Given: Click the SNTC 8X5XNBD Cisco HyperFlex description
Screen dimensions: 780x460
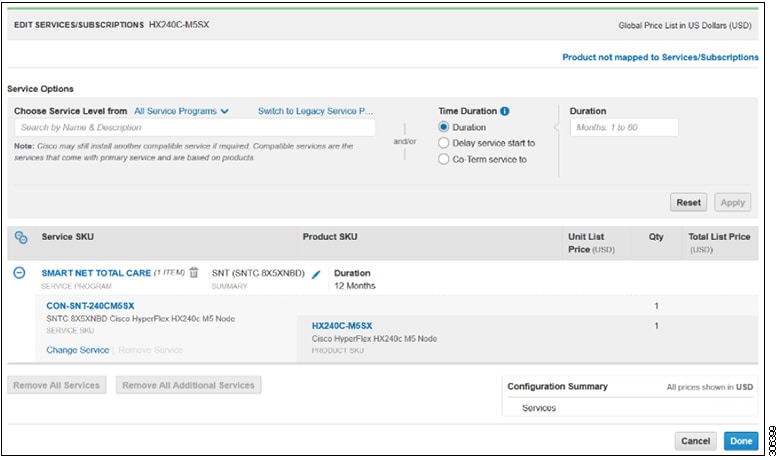Looking at the screenshot, I should pos(141,318).
